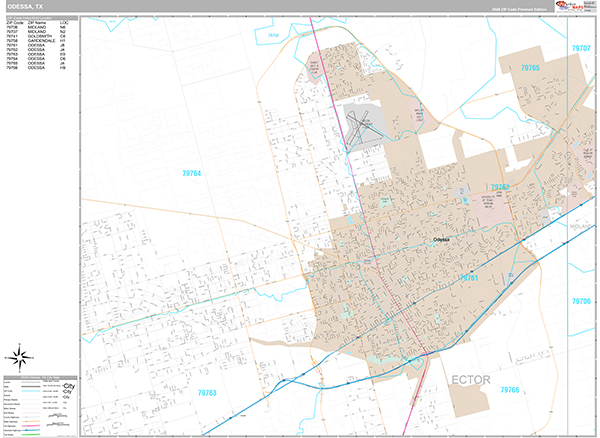Click the ZIP Code column header
This screenshot has width=600, height=438.
(x=14, y=21)
